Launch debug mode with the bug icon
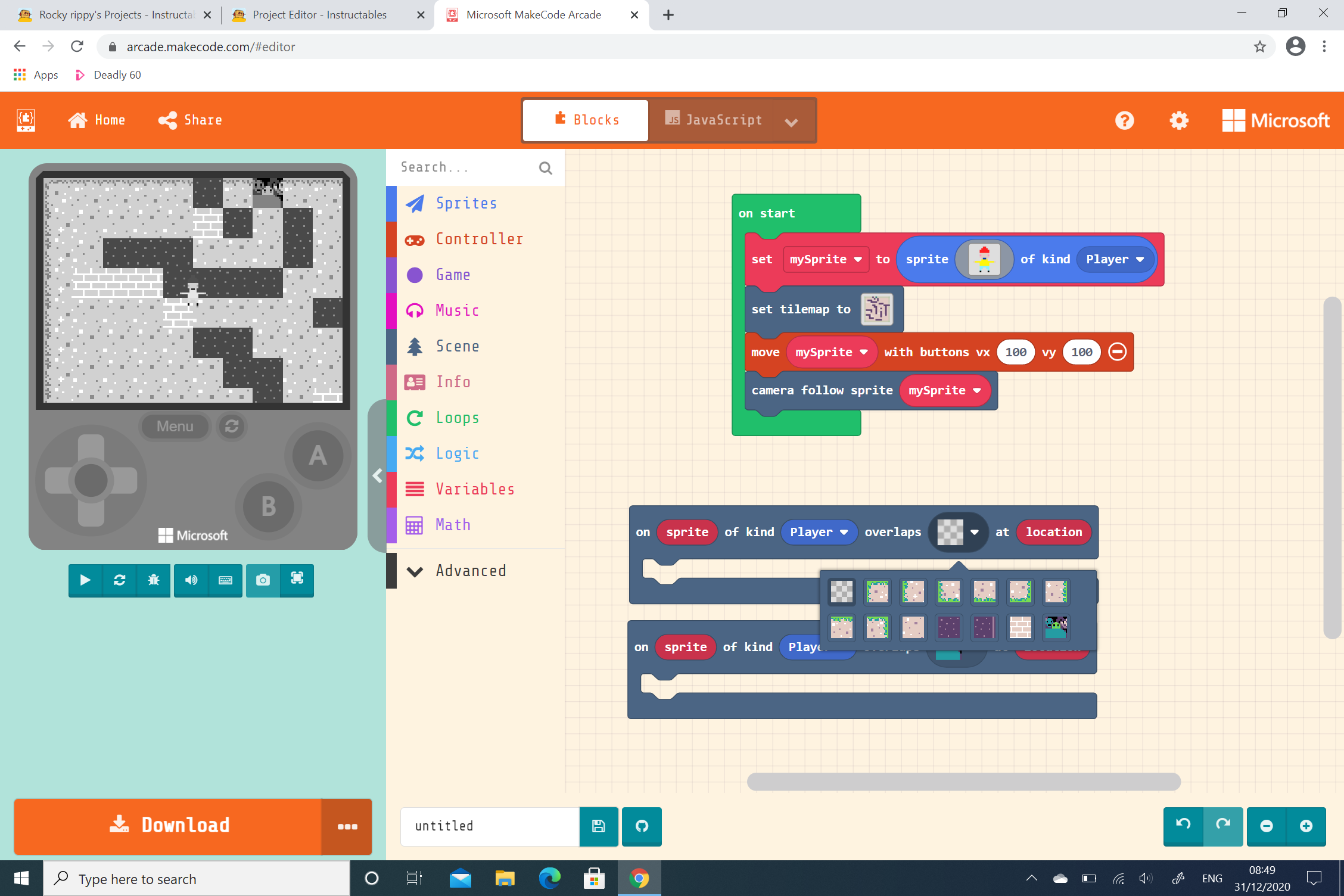Image resolution: width=1344 pixels, height=896 pixels. click(153, 580)
